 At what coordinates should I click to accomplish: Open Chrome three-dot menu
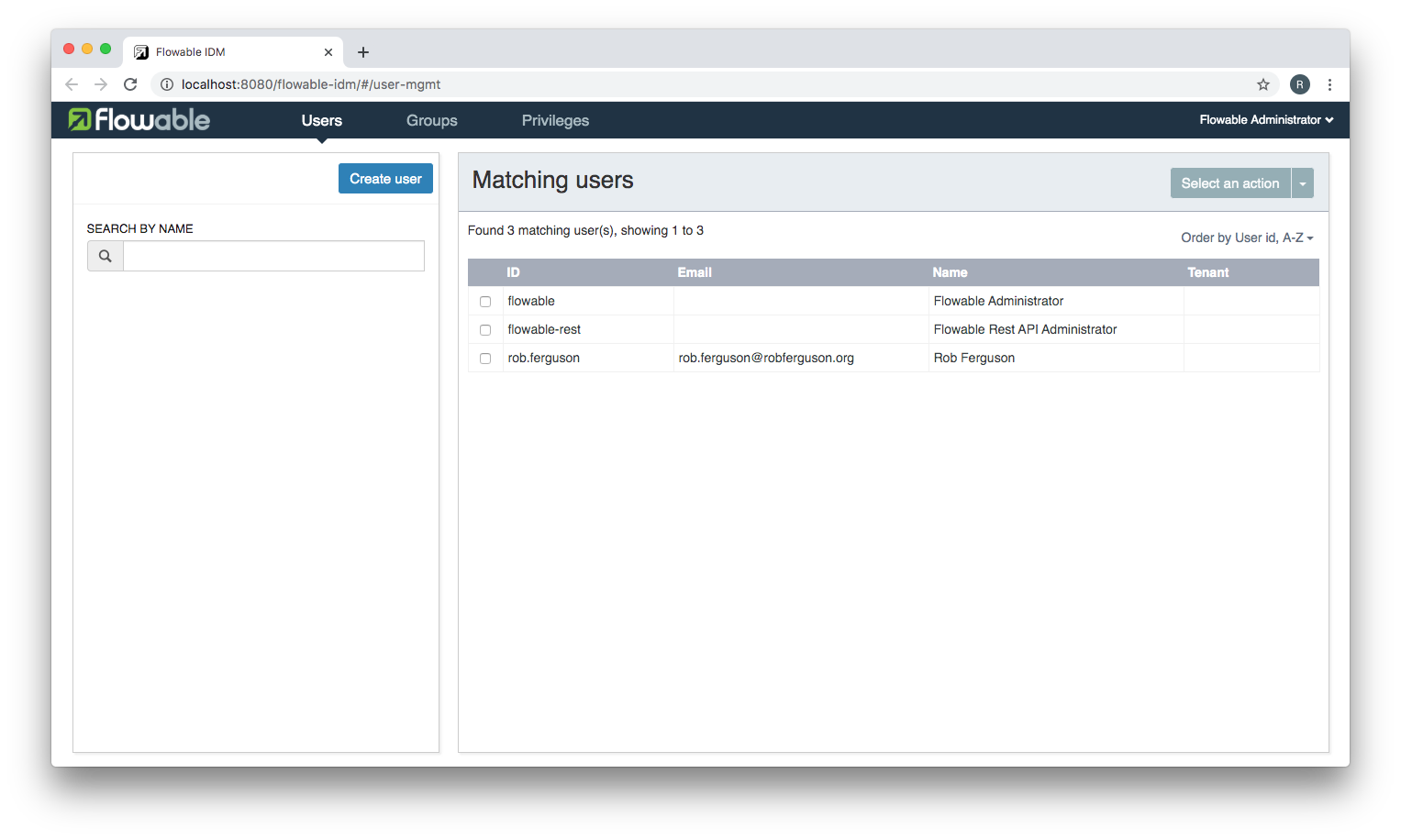(x=1329, y=84)
